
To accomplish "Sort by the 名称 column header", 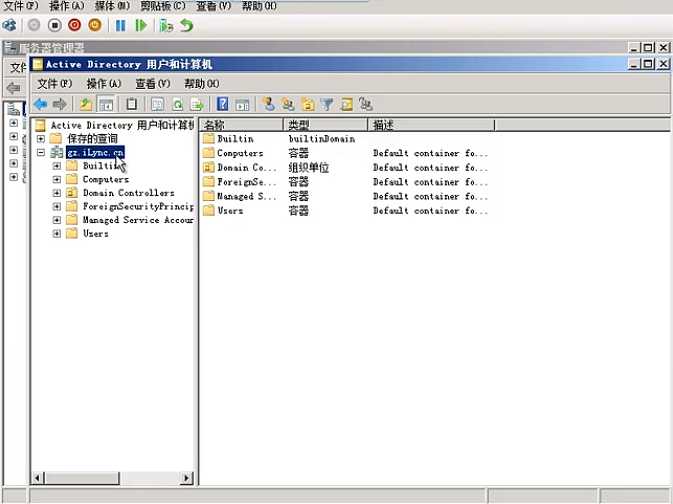I will point(242,125).
